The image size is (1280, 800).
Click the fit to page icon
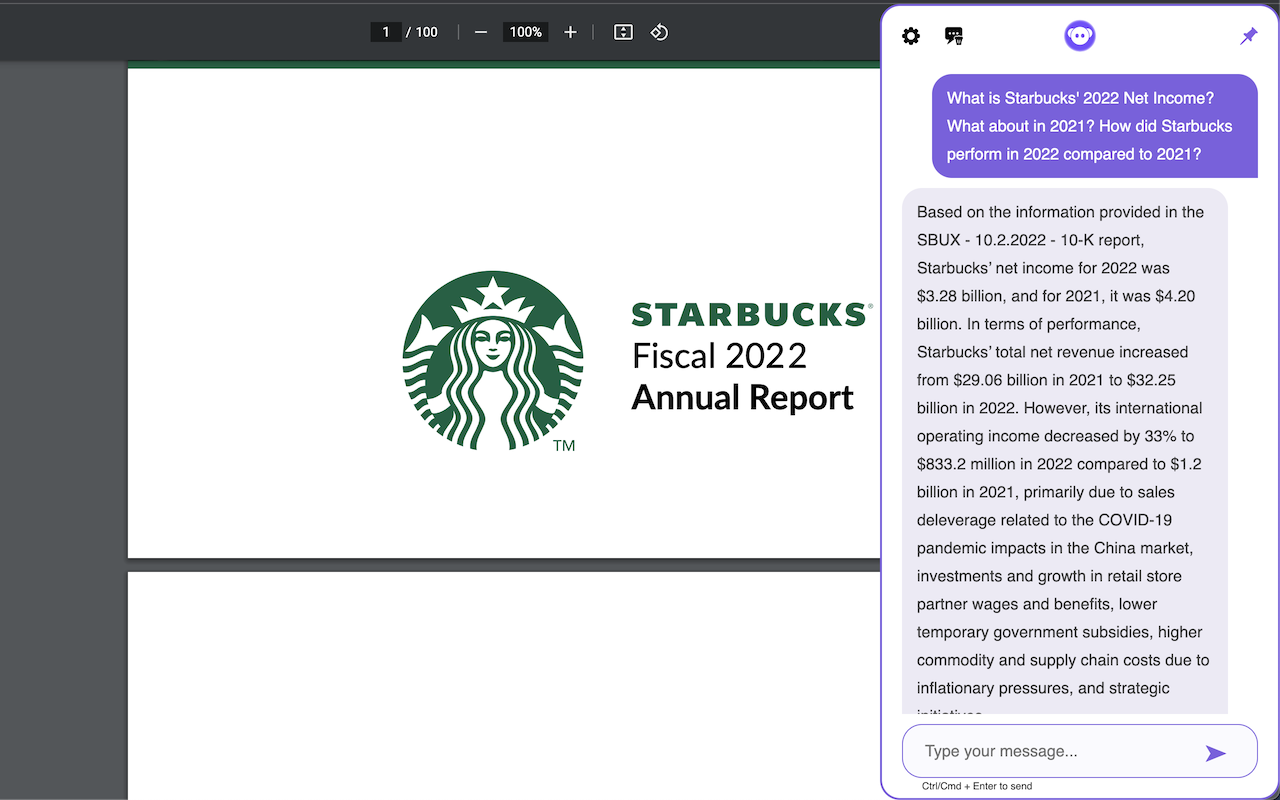coord(623,32)
